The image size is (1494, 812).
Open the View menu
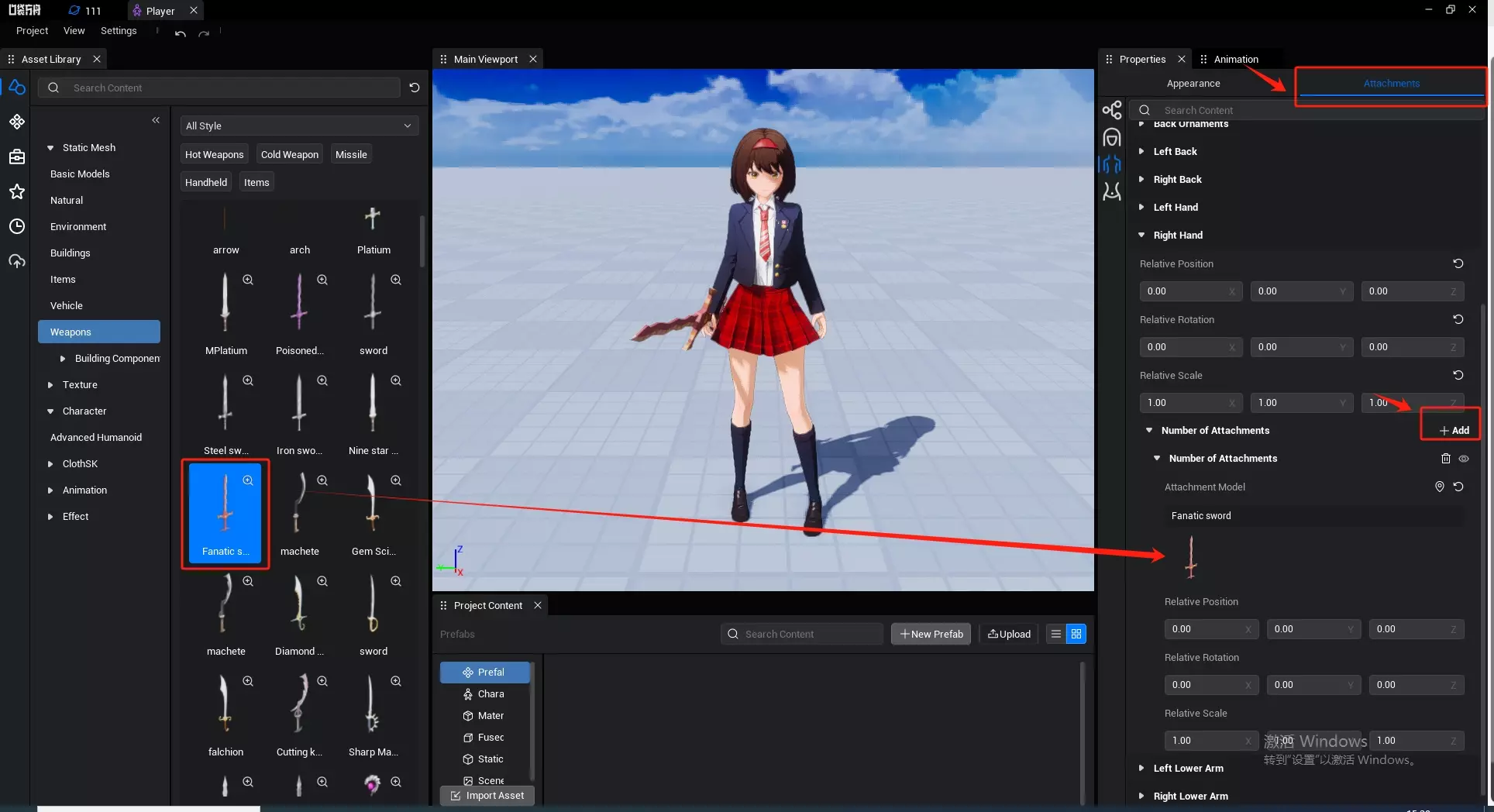click(x=74, y=31)
